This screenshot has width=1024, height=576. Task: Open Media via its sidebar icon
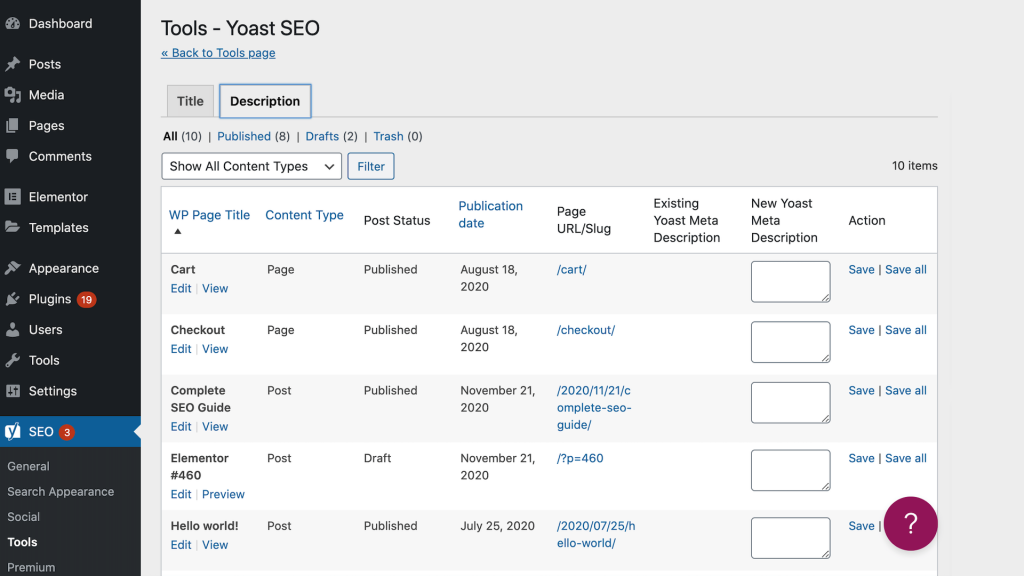click(x=13, y=95)
